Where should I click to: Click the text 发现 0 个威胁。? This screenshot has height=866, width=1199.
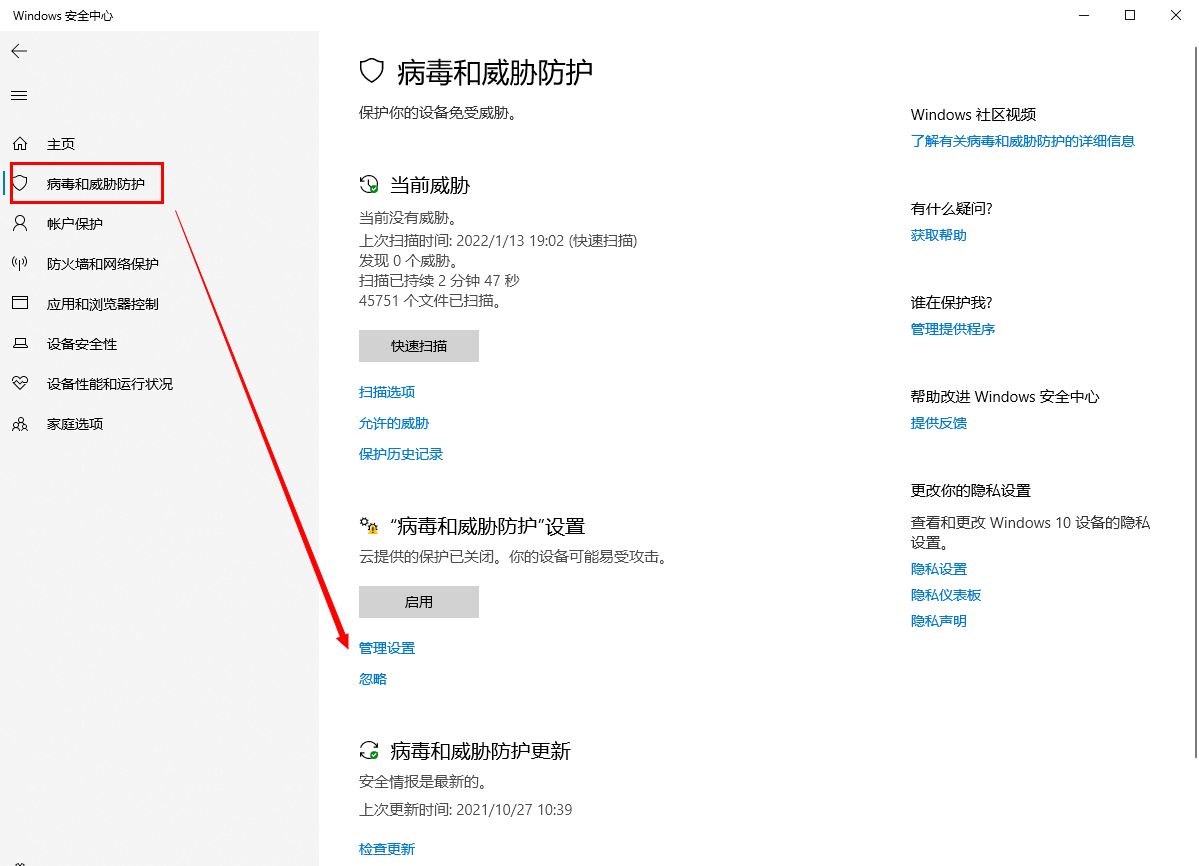[408, 261]
